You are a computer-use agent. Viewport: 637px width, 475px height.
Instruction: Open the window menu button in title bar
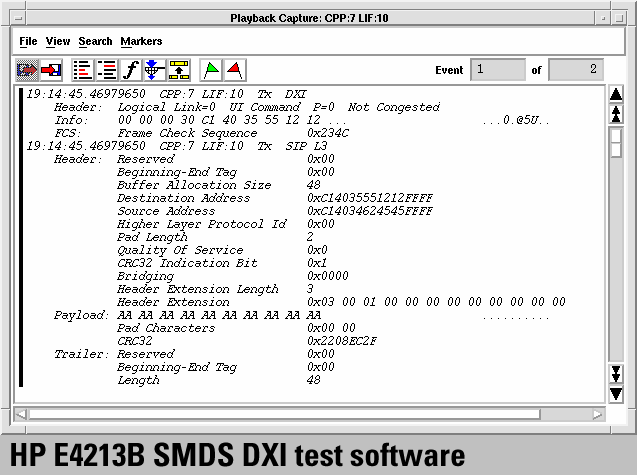click(x=19, y=18)
